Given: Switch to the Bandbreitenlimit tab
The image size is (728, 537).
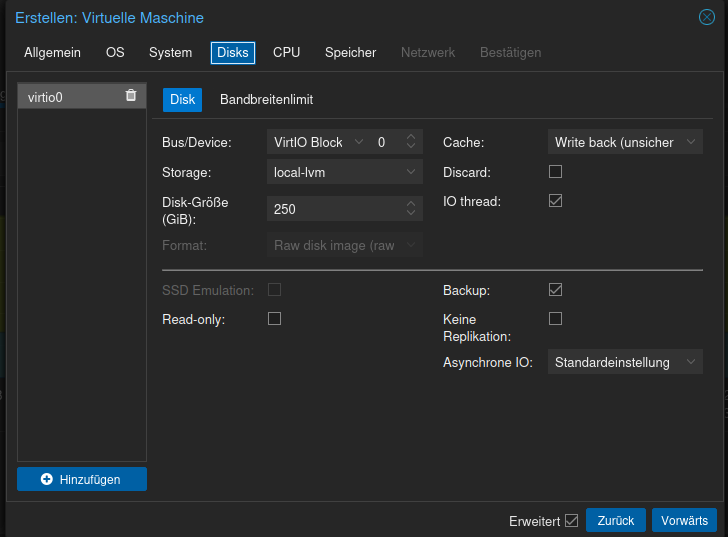Looking at the screenshot, I should pyautogui.click(x=267, y=100).
